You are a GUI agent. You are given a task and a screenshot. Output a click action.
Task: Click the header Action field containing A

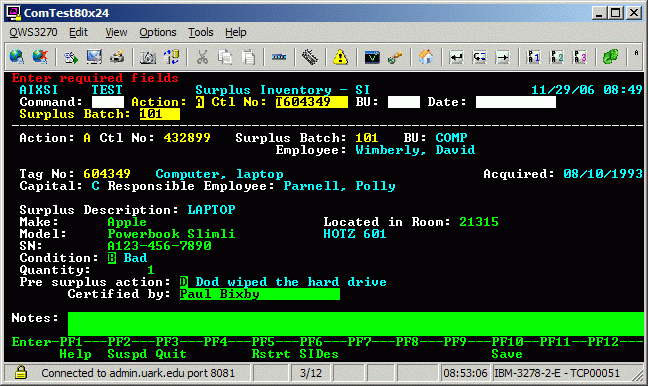click(200, 102)
